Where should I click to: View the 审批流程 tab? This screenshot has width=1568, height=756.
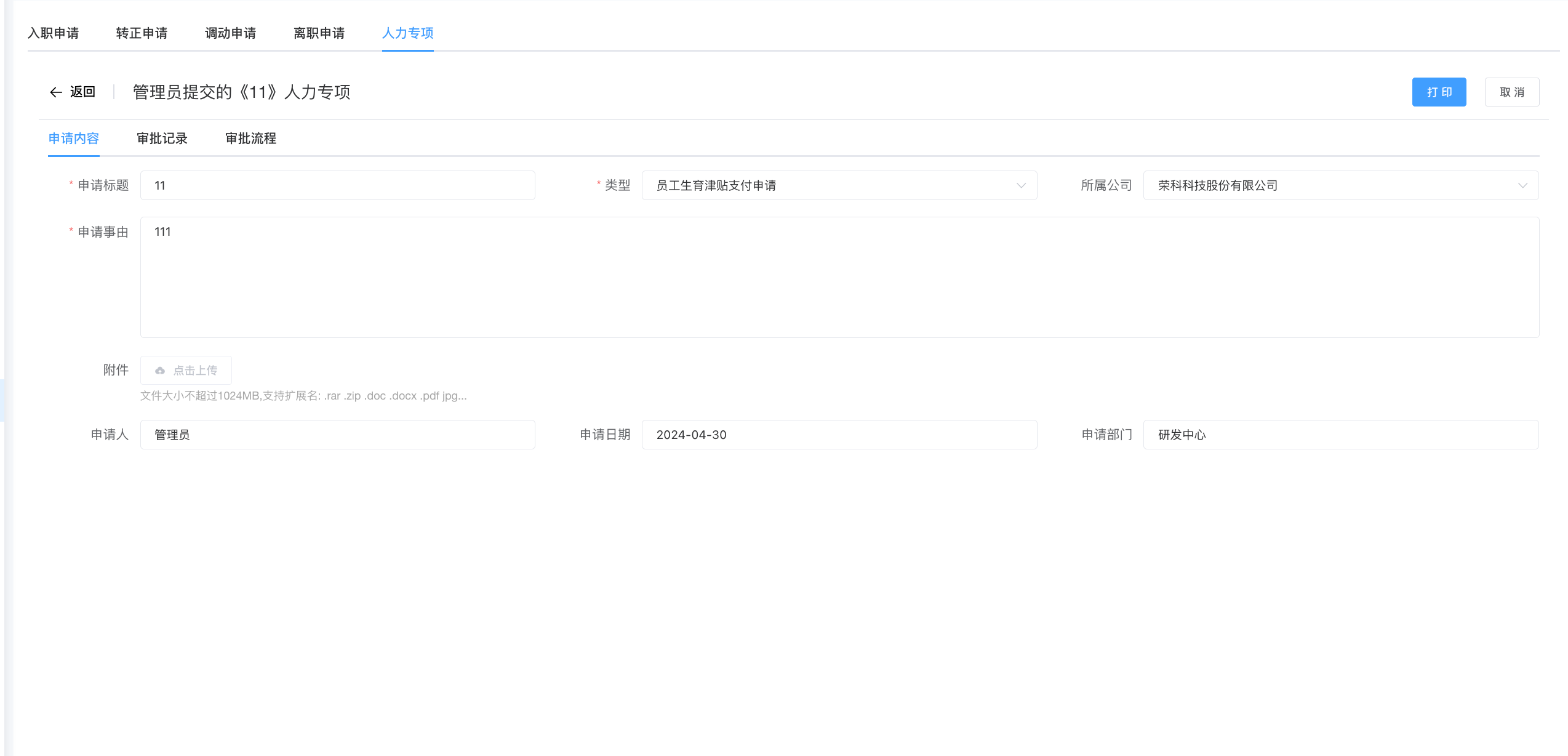(251, 139)
